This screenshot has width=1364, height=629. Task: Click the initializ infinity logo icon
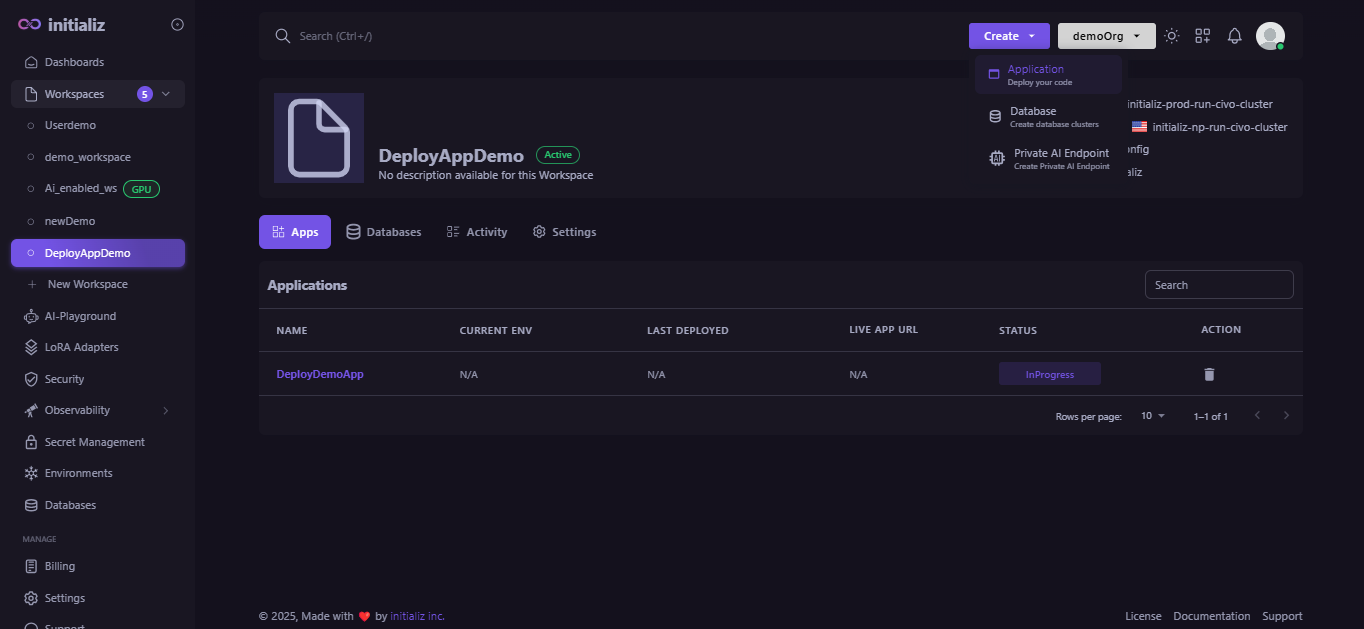[30, 25]
